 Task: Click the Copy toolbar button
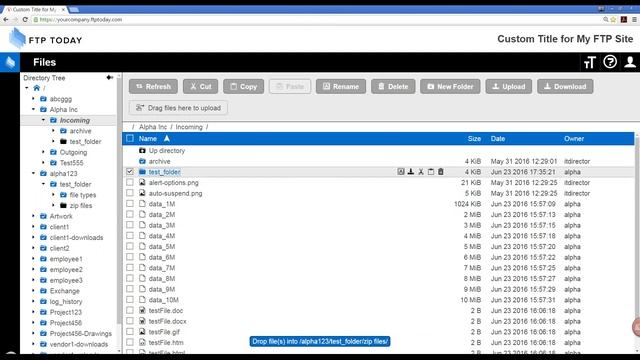pos(244,87)
